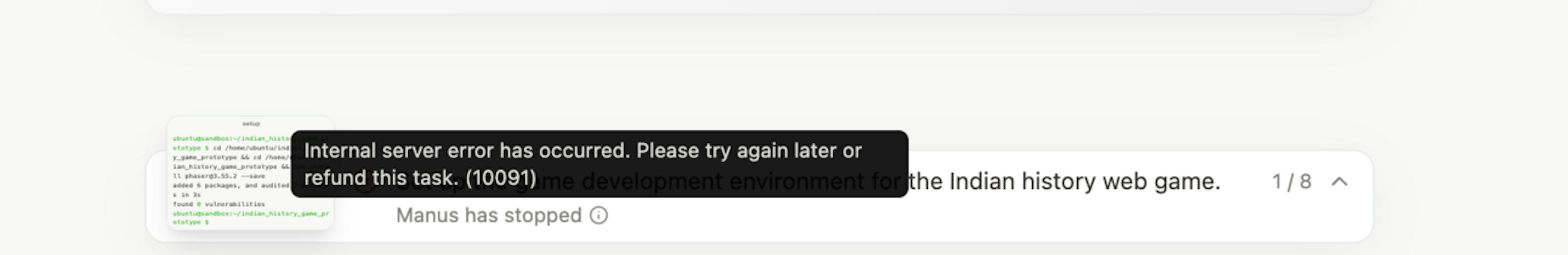
Task: Click the added 6 packages terminal line
Action: (x=231, y=185)
